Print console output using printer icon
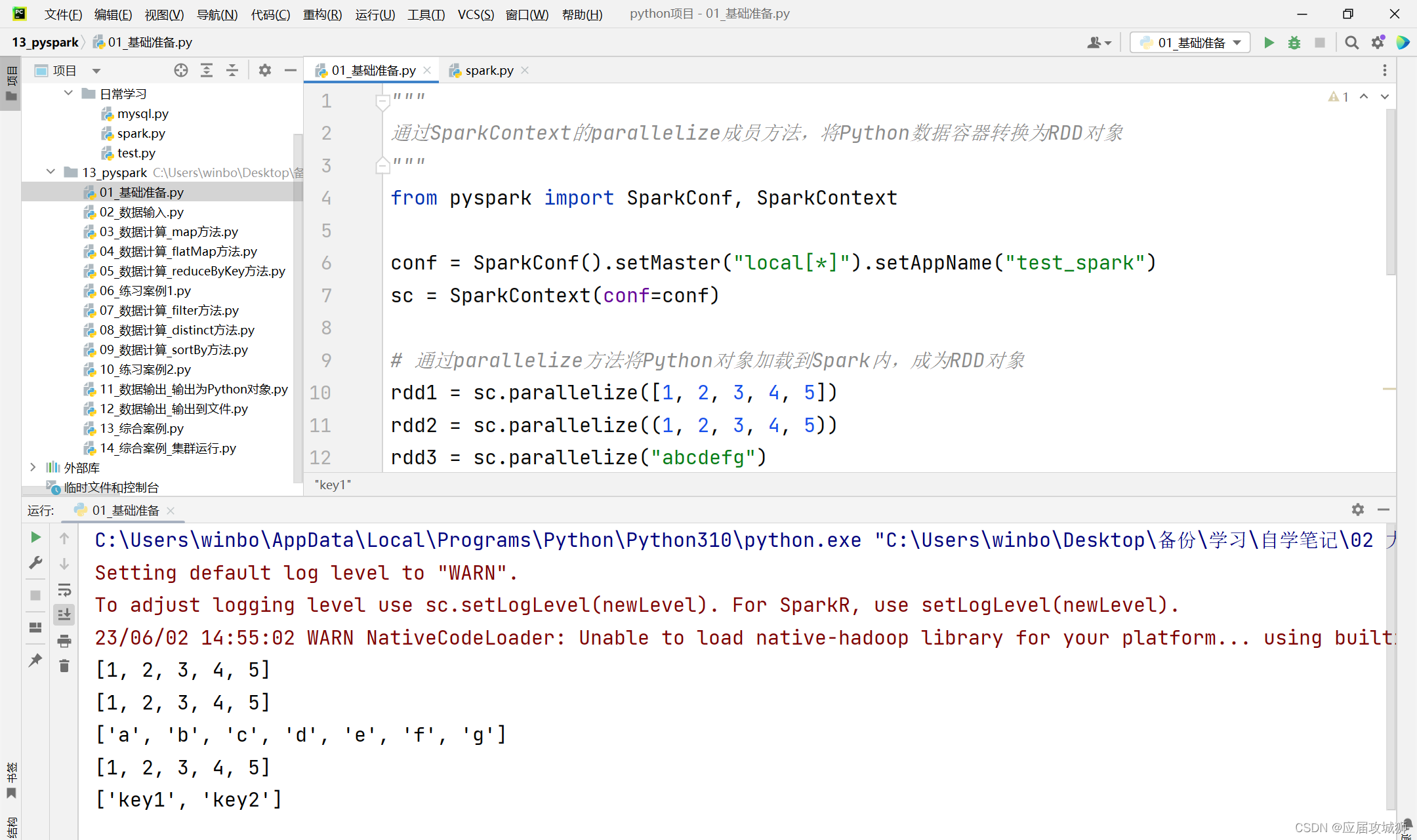The height and width of the screenshot is (840, 1417). (x=64, y=641)
